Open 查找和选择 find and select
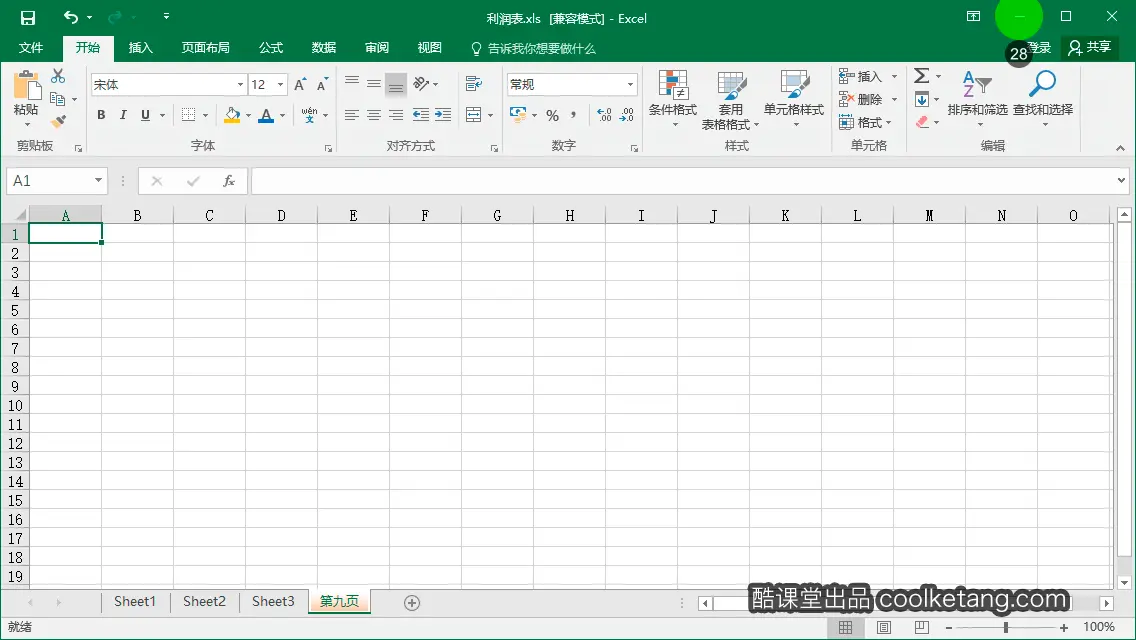This screenshot has height=640, width=1136. (x=1043, y=98)
